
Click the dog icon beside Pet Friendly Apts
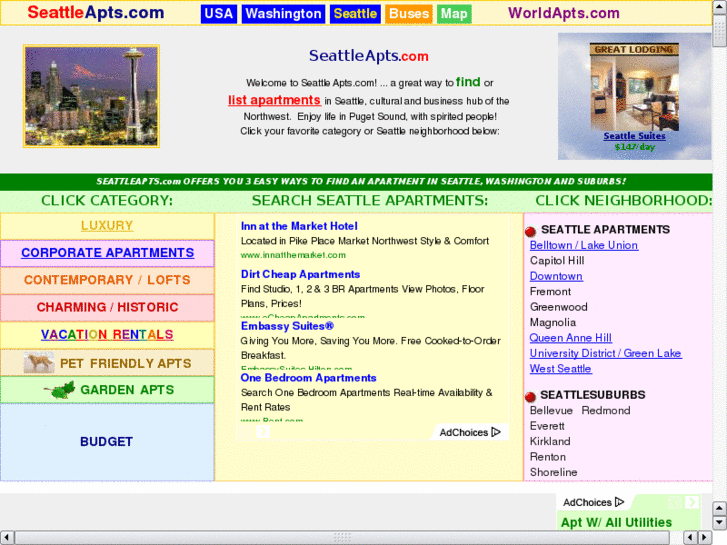(x=39, y=363)
